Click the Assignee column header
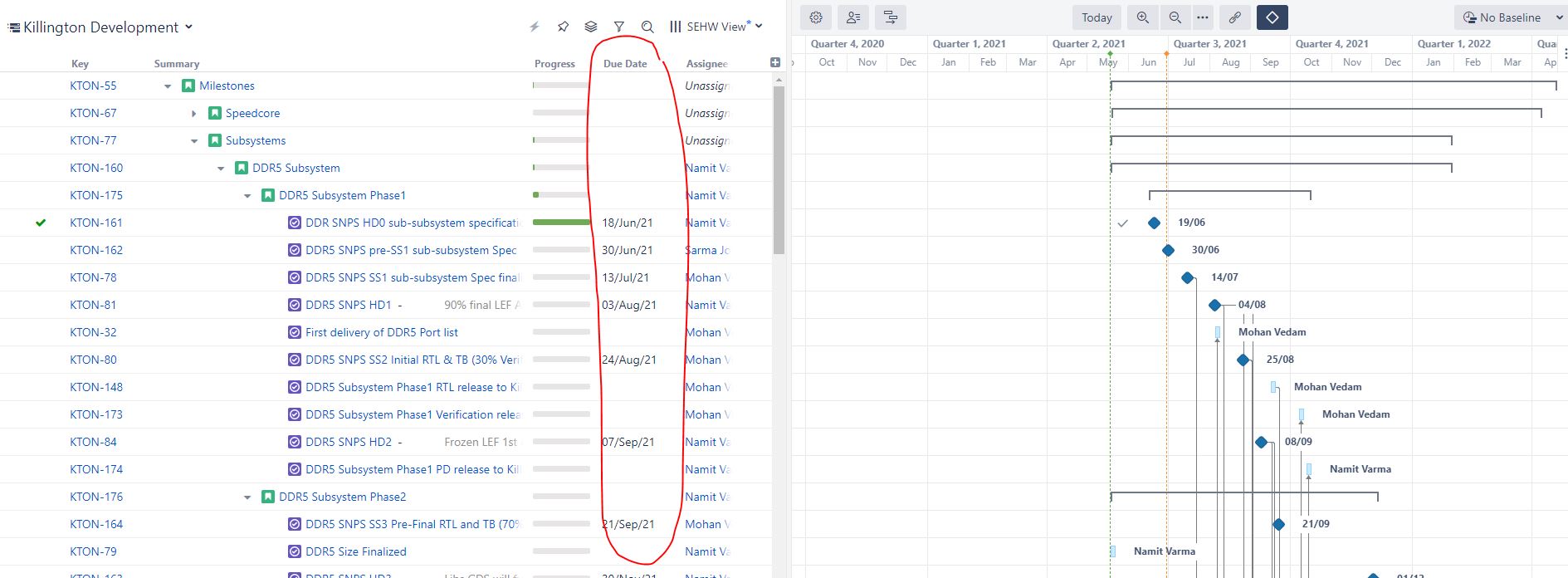 click(x=707, y=63)
